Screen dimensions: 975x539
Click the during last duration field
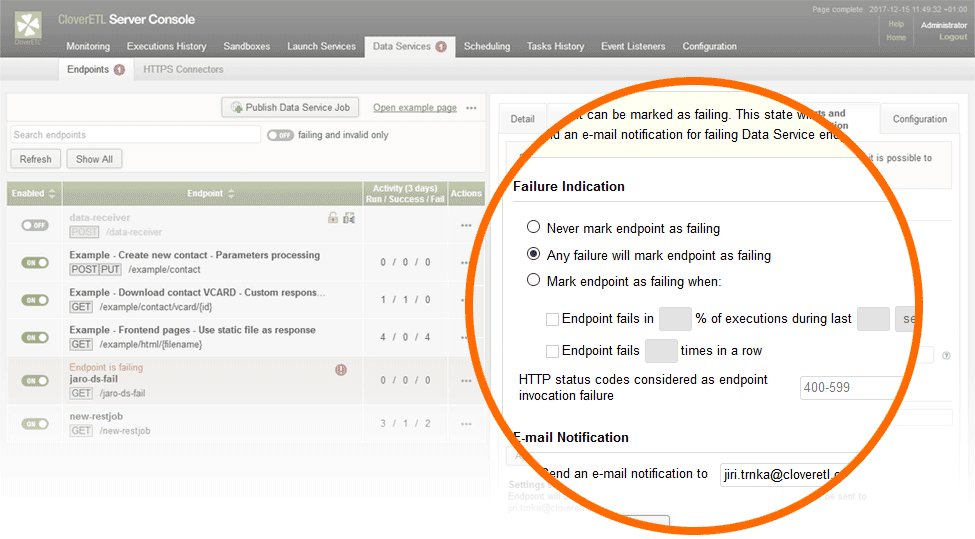tap(873, 319)
